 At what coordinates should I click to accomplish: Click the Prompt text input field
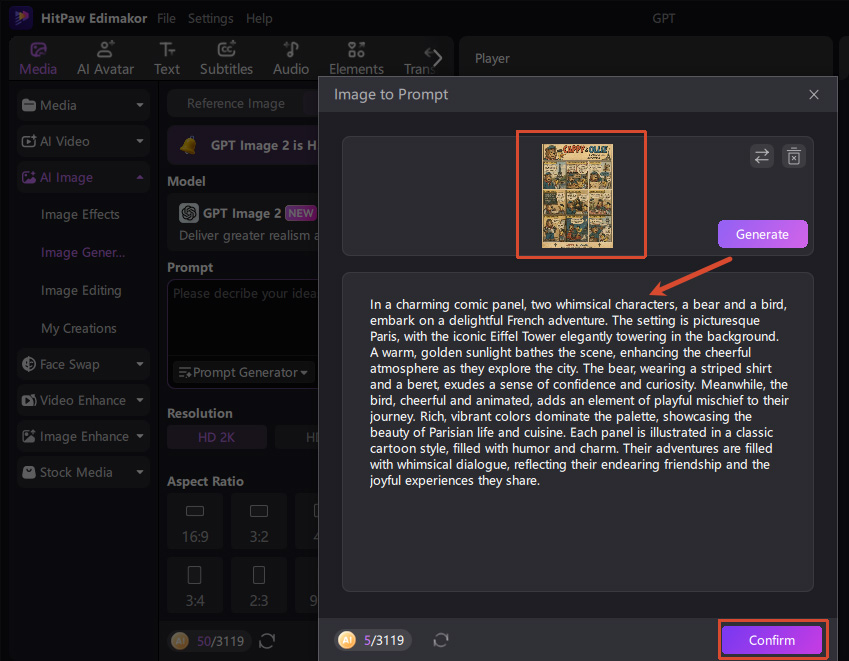244,317
